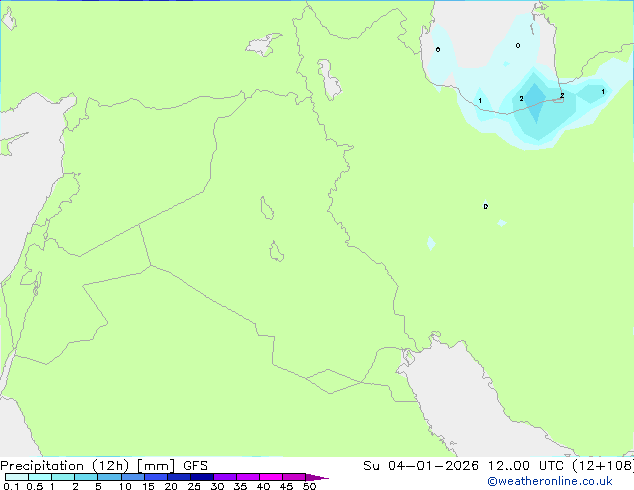Click the "35" legend scale label
Screen dimensions: 634x490
tap(240, 486)
